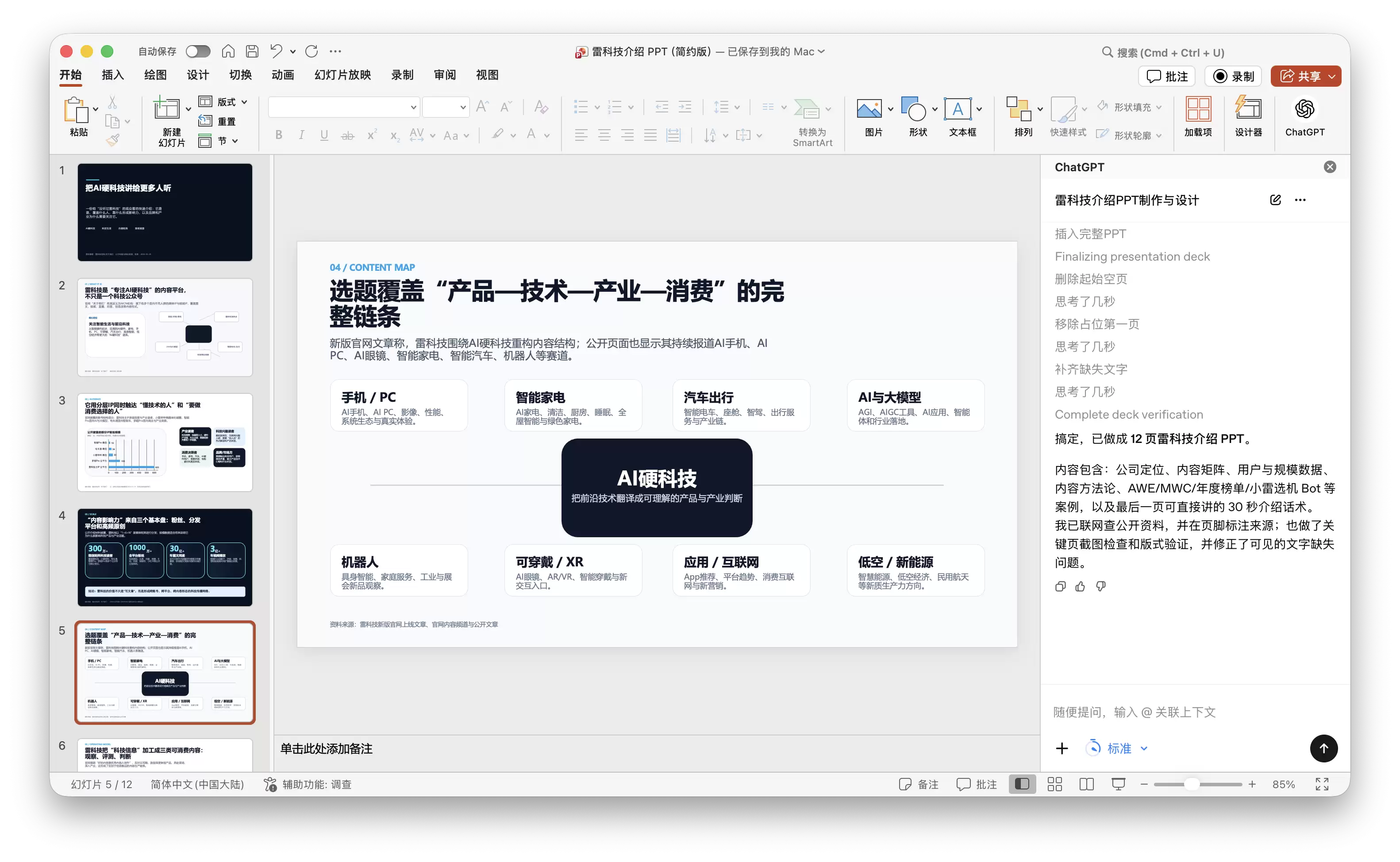This screenshot has height=862, width=1400.
Task: Redo the last action
Action: (311, 51)
